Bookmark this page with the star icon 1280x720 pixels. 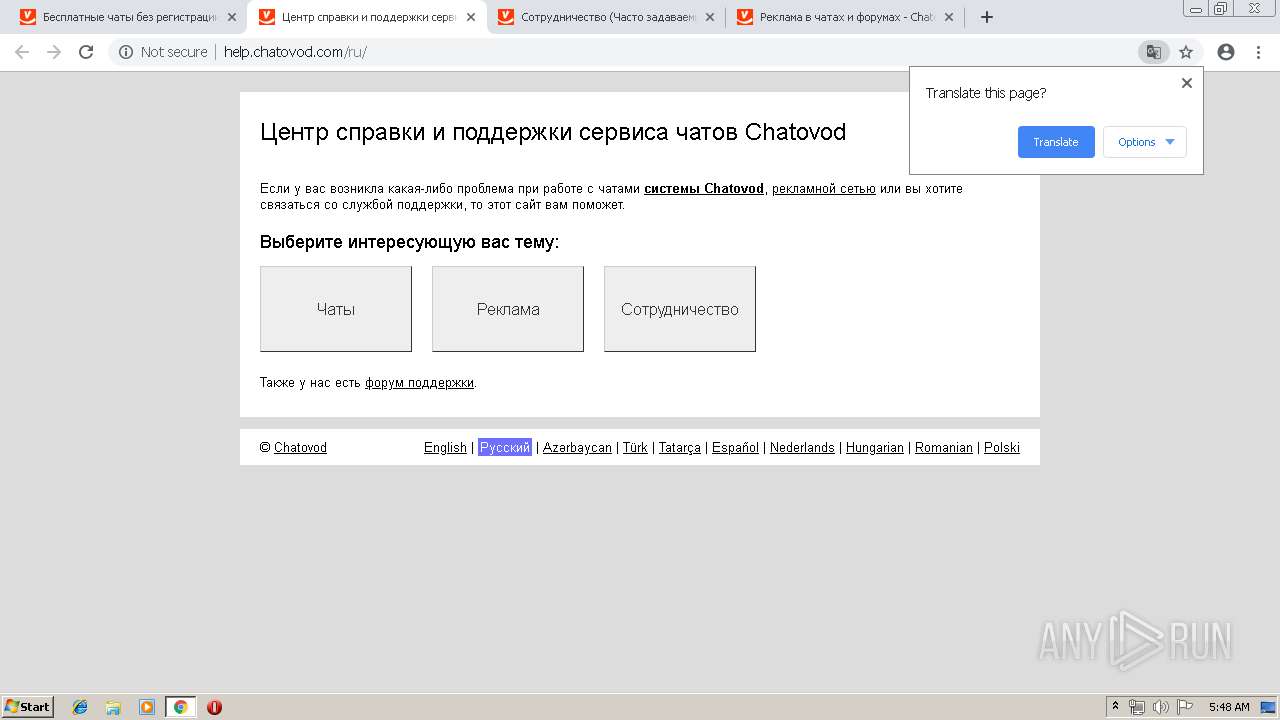point(1186,52)
